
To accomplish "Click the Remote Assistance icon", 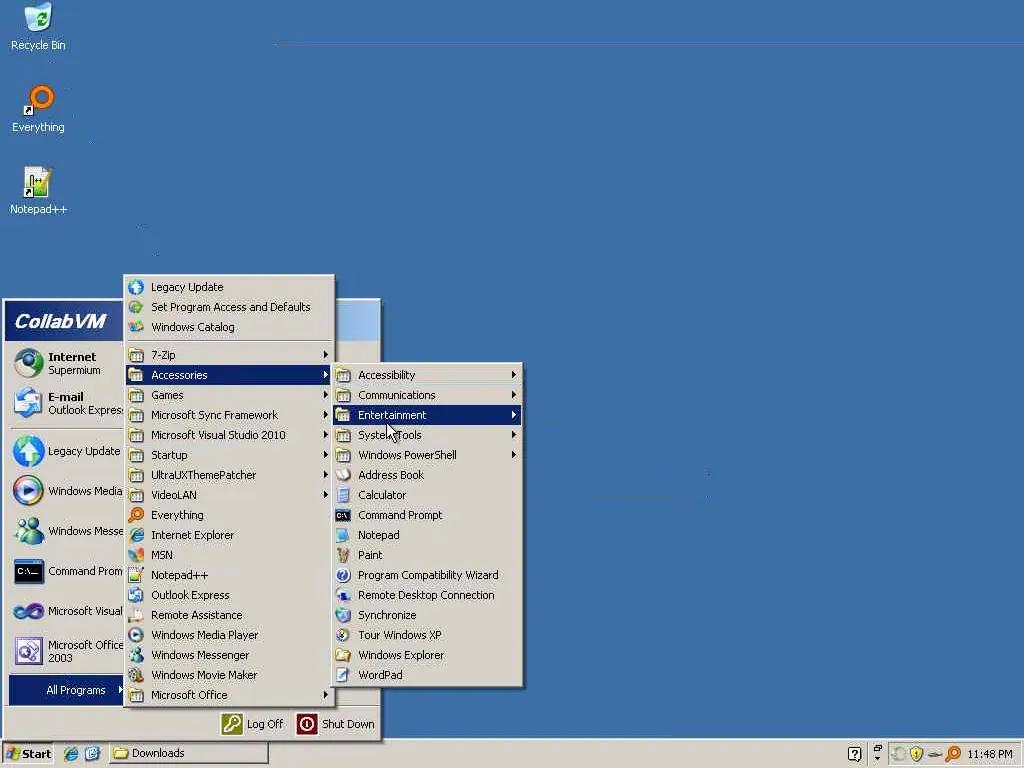I will 136,615.
